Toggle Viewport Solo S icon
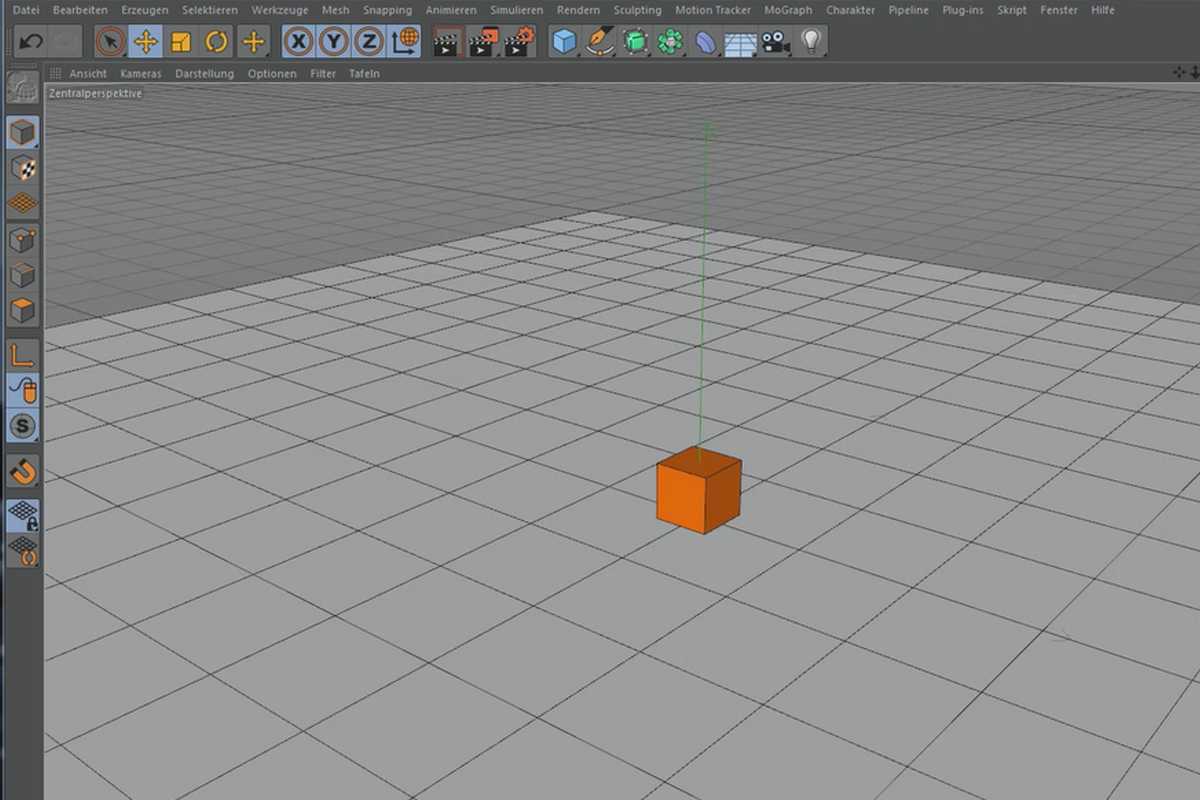 [23, 426]
